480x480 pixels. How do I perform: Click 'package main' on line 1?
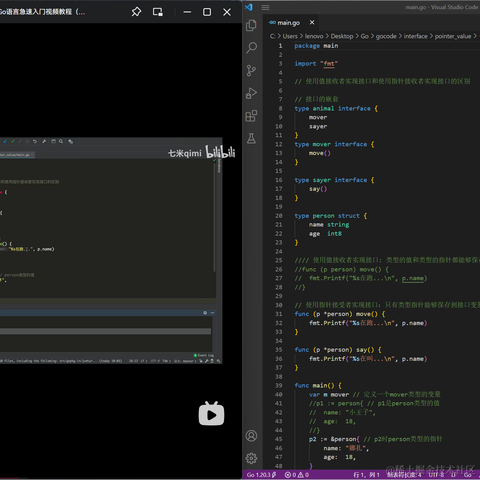(316, 46)
